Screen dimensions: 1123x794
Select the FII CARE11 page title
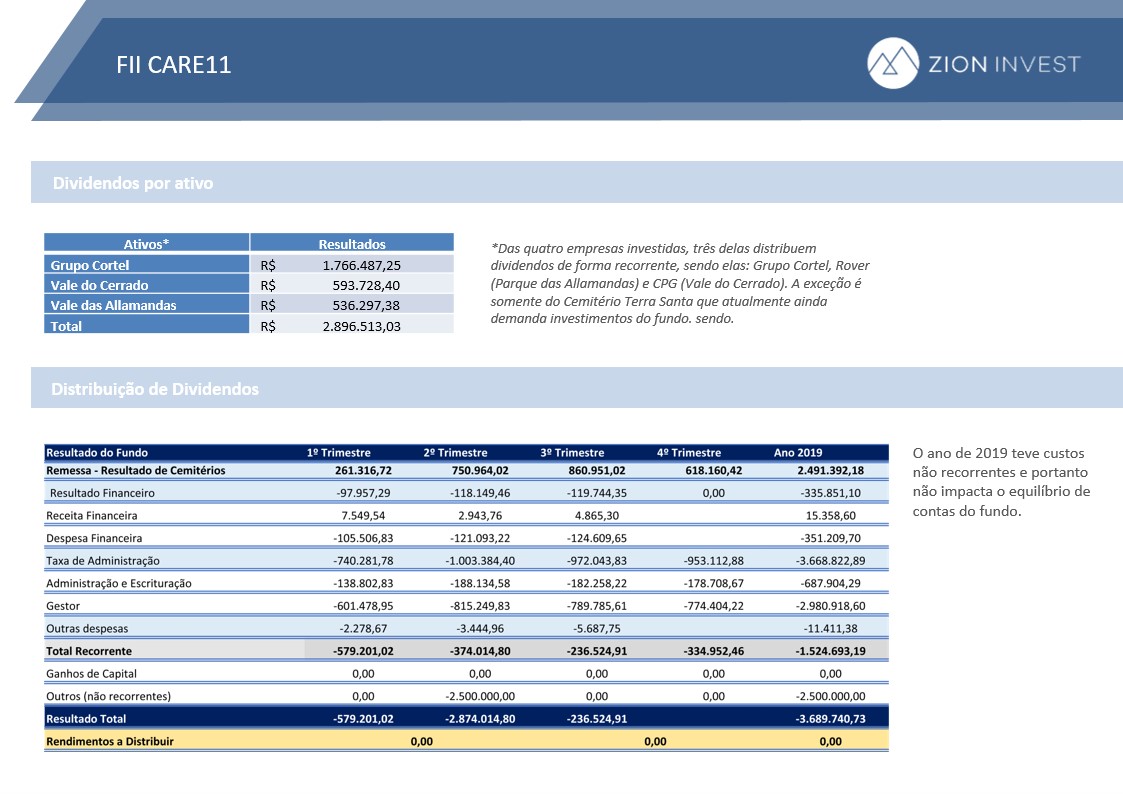click(174, 65)
